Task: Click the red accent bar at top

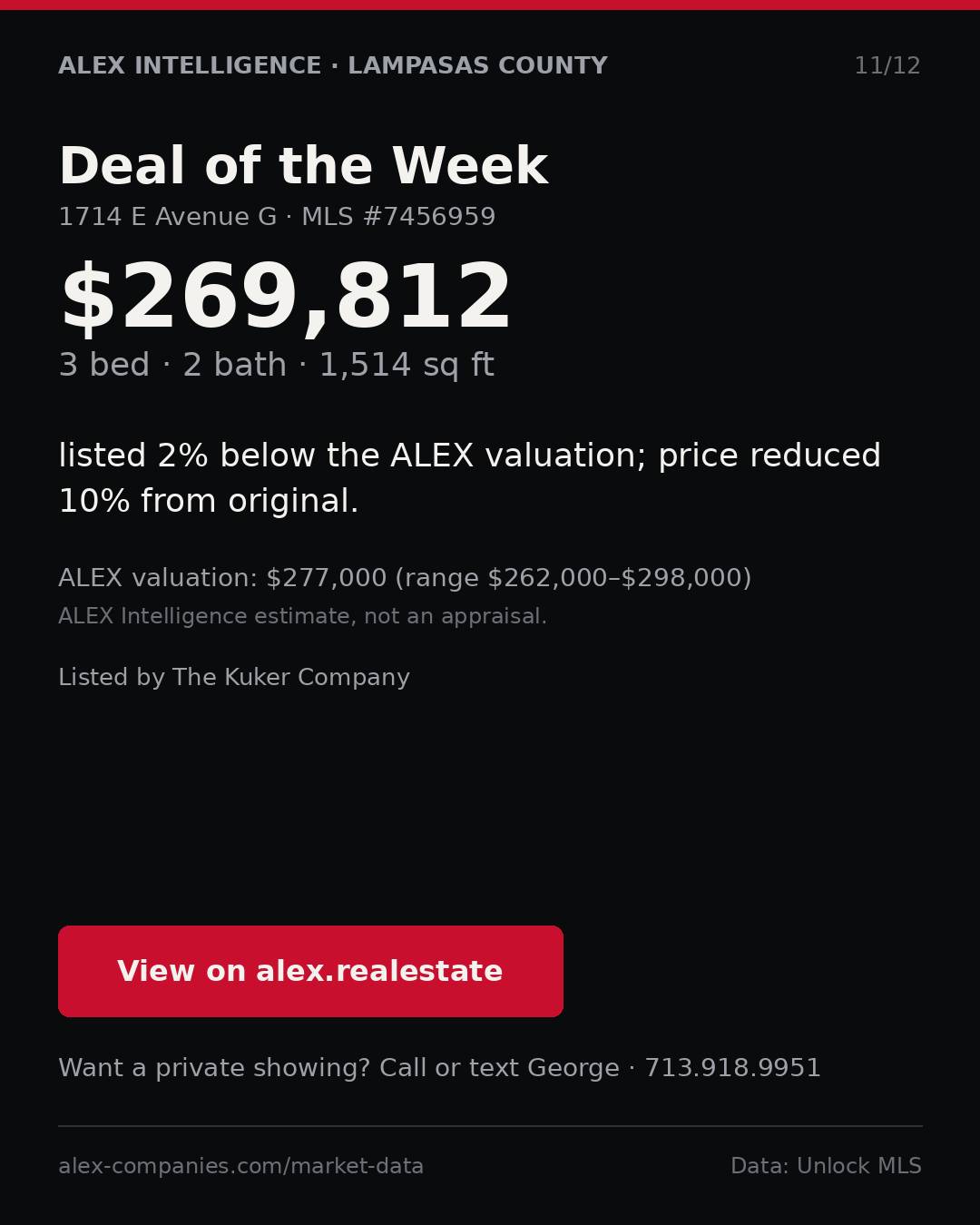Action: tap(490, 5)
